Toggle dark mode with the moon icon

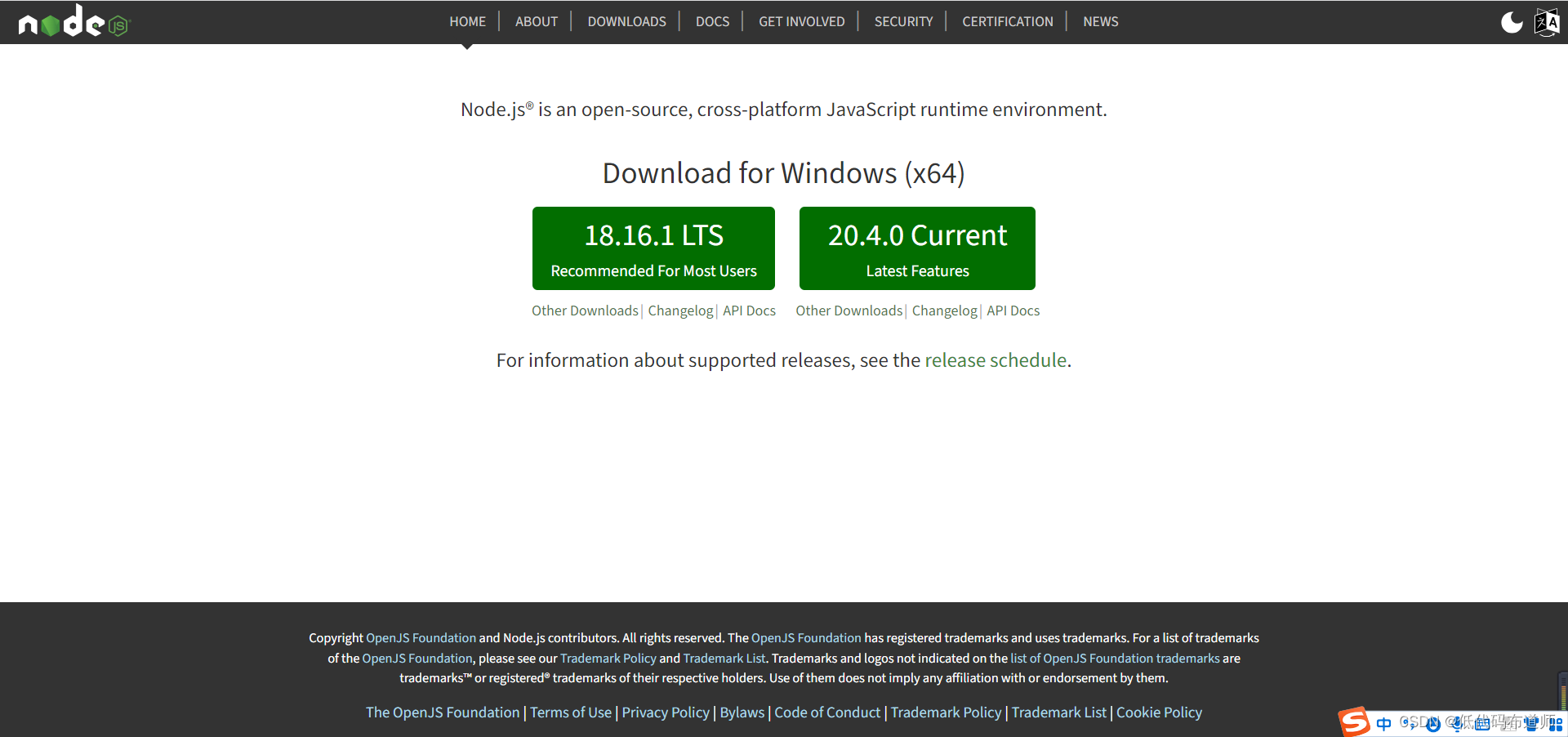(x=1512, y=22)
